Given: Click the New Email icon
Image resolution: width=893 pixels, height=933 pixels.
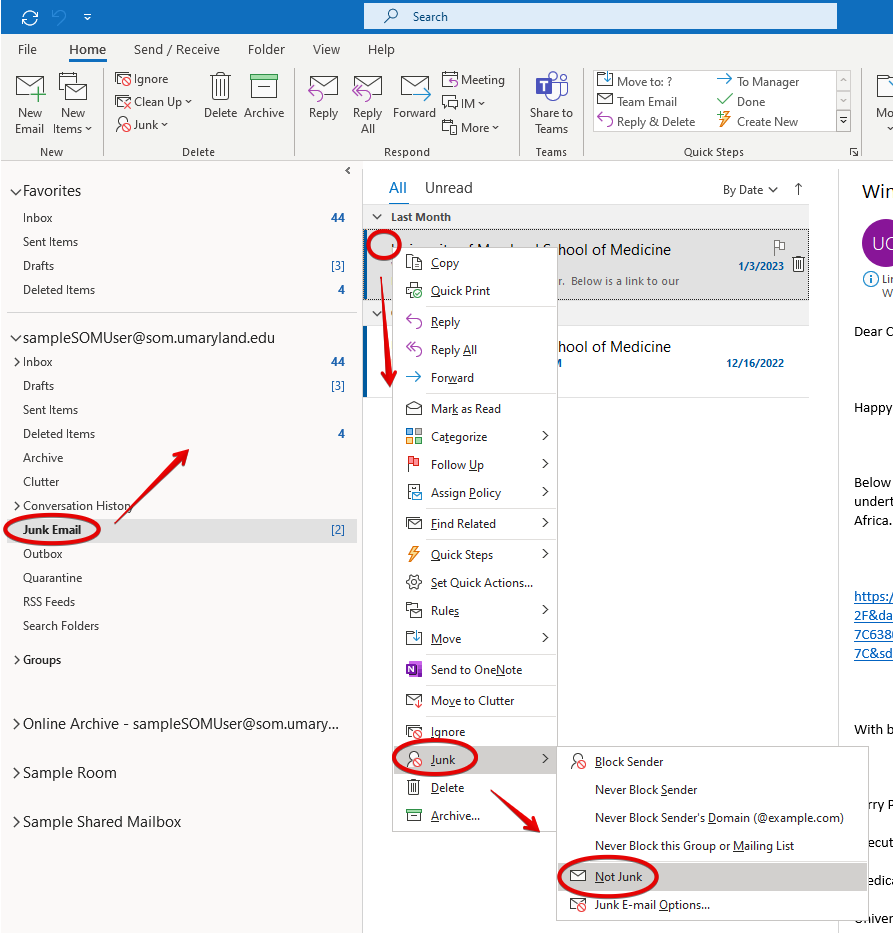Looking at the screenshot, I should (x=30, y=90).
